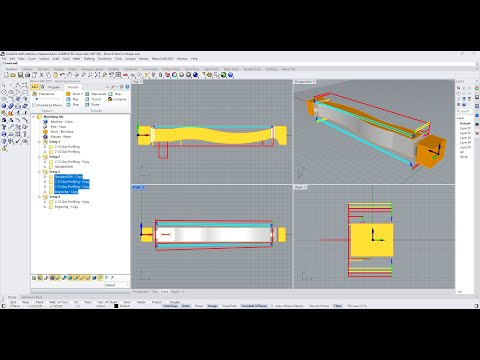Click the four-viewports layout icon
480x360 pixels.
[118, 75]
